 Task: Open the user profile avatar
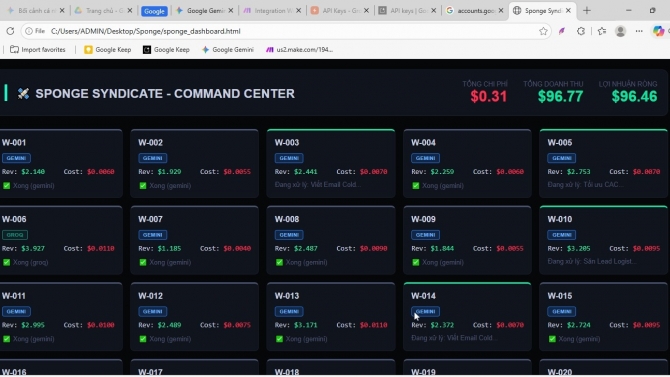(620, 31)
